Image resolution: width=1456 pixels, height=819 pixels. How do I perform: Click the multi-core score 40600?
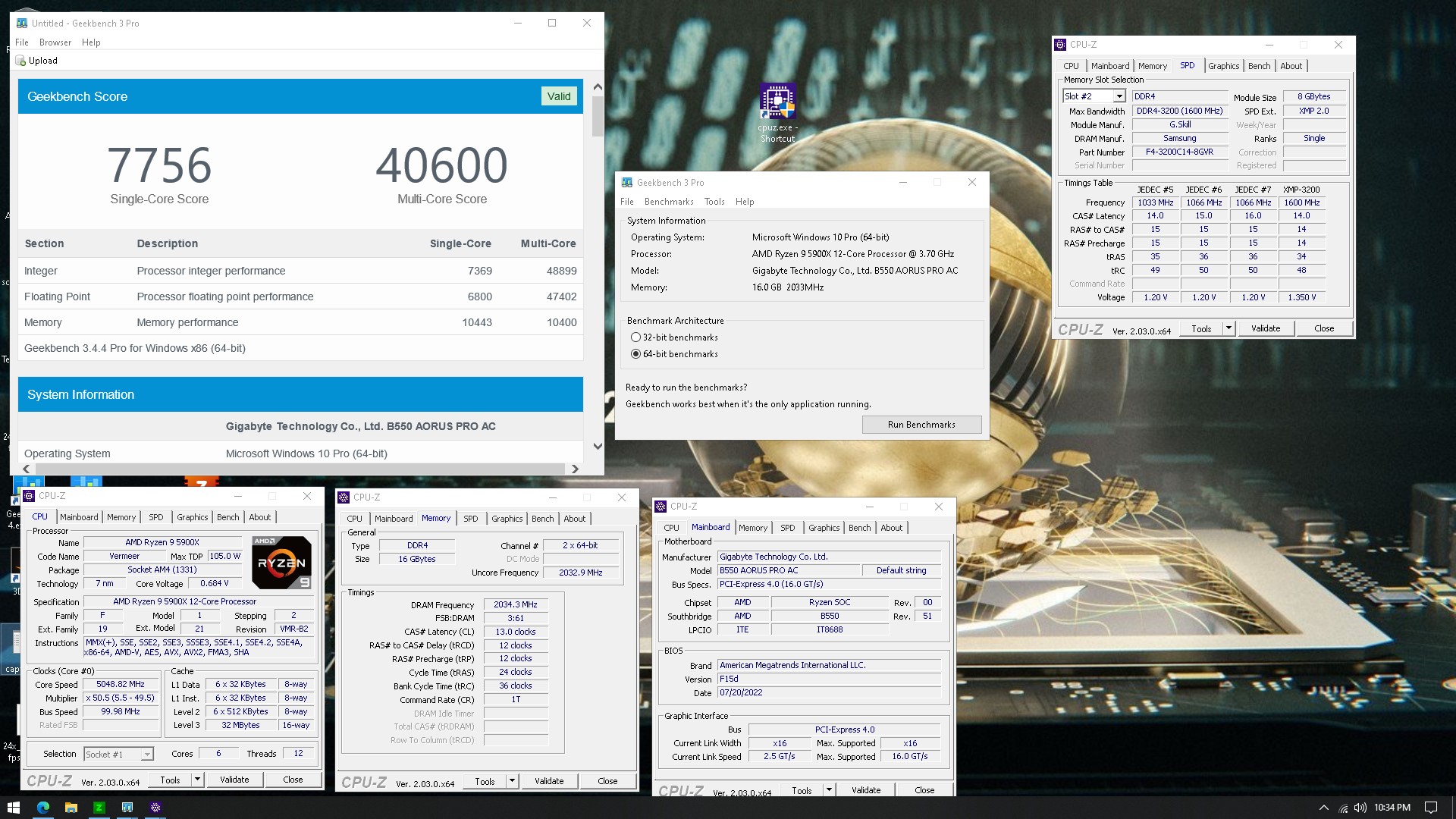coord(442,165)
